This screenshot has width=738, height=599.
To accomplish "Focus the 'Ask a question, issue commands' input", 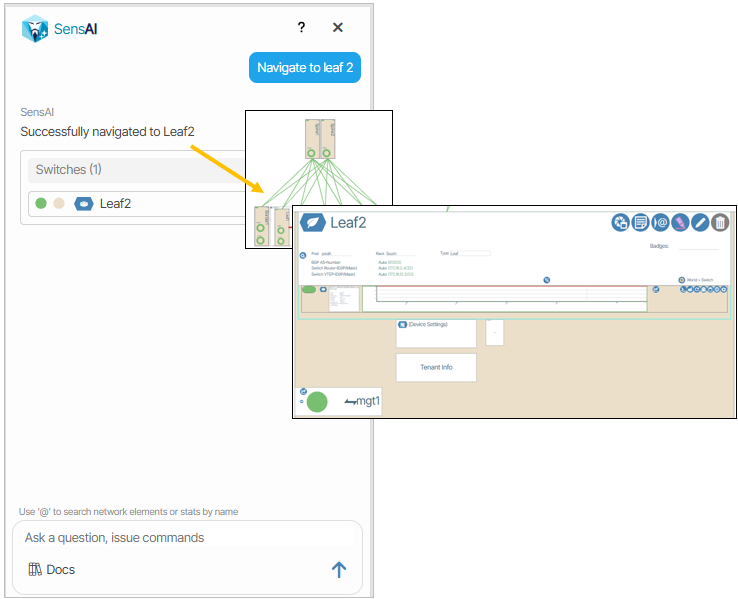I will (x=187, y=538).
